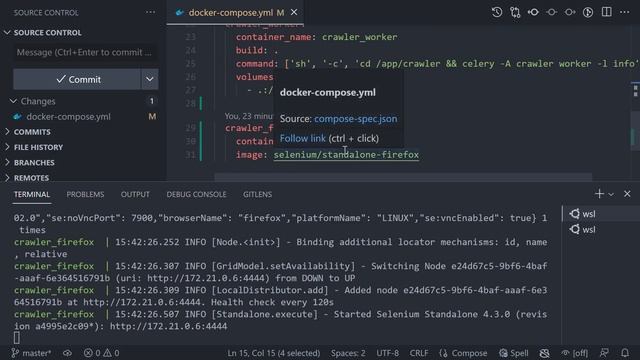Screen dimensions: 640x360
Task: Close the terminal panel
Action: tap(627, 194)
